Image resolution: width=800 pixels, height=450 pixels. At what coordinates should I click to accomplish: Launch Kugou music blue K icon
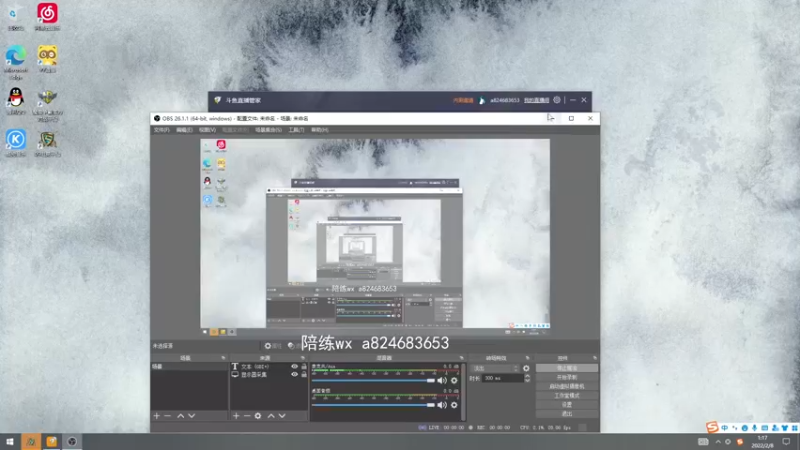(16, 142)
